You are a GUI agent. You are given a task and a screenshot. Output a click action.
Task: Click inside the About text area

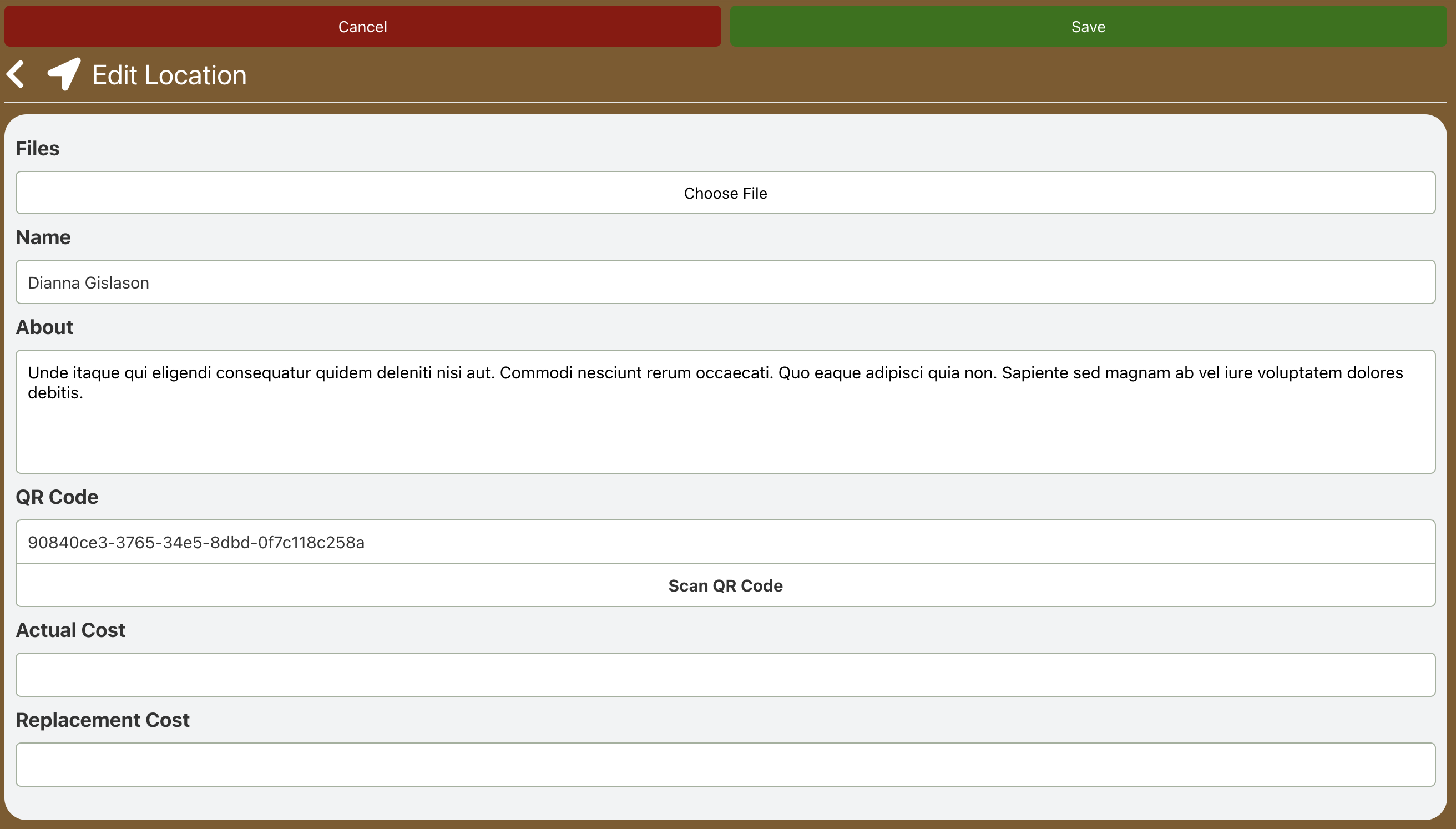pyautogui.click(x=725, y=433)
